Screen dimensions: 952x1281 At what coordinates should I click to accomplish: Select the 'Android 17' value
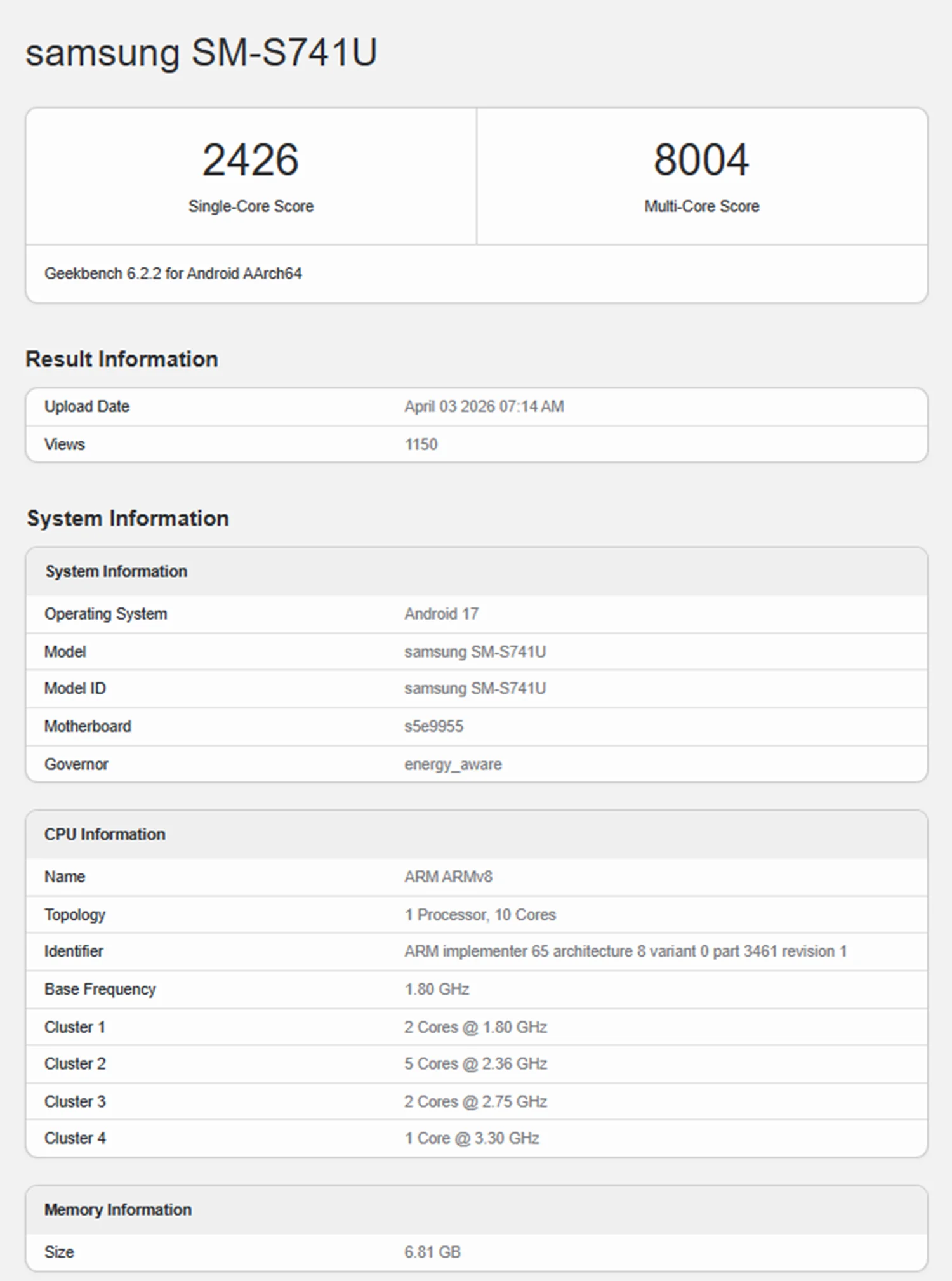coord(442,614)
